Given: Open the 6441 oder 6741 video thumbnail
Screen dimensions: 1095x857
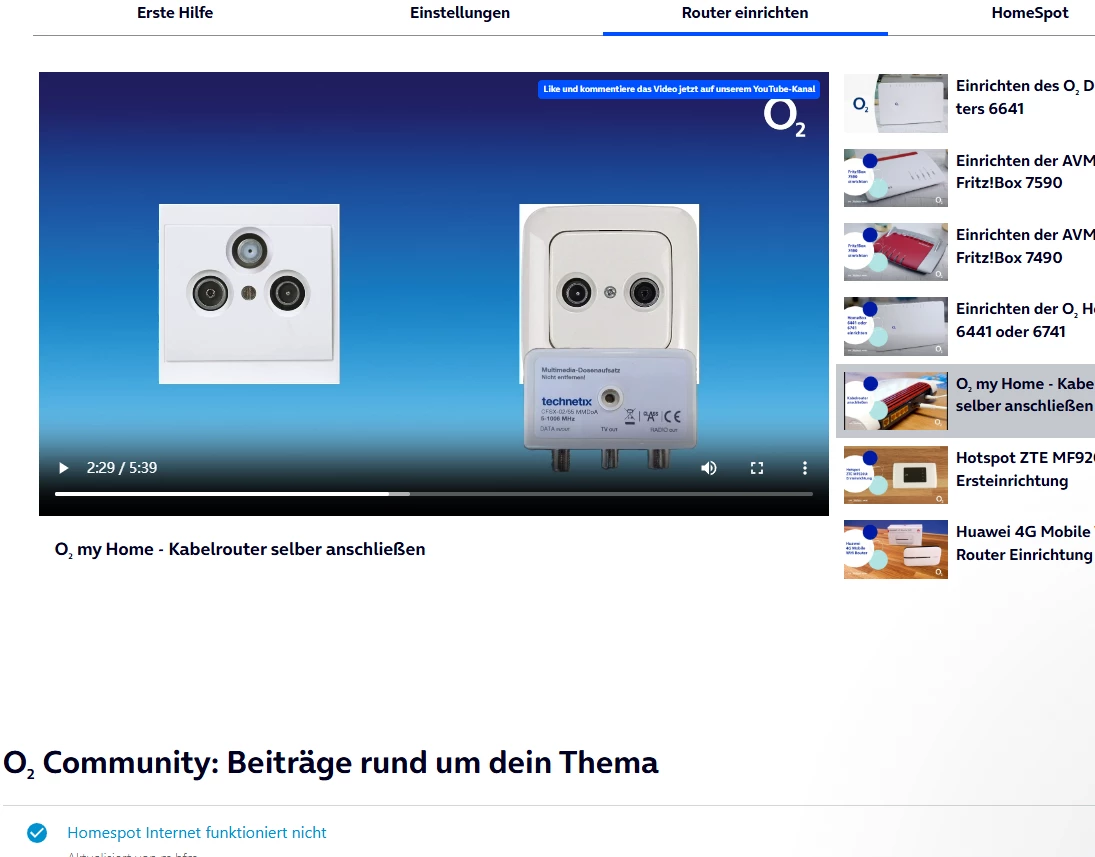Looking at the screenshot, I should 895,326.
